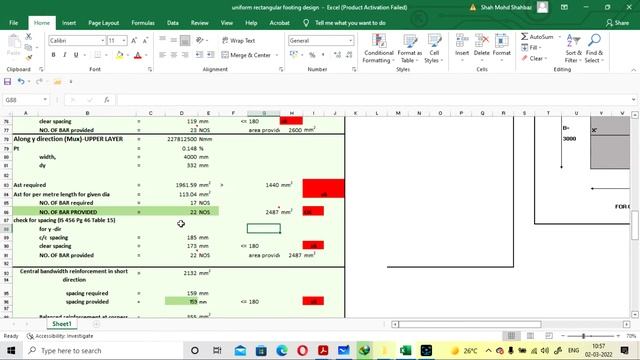Open the font size dropdown
Viewport: 640px width, 360px height.
click(124, 41)
